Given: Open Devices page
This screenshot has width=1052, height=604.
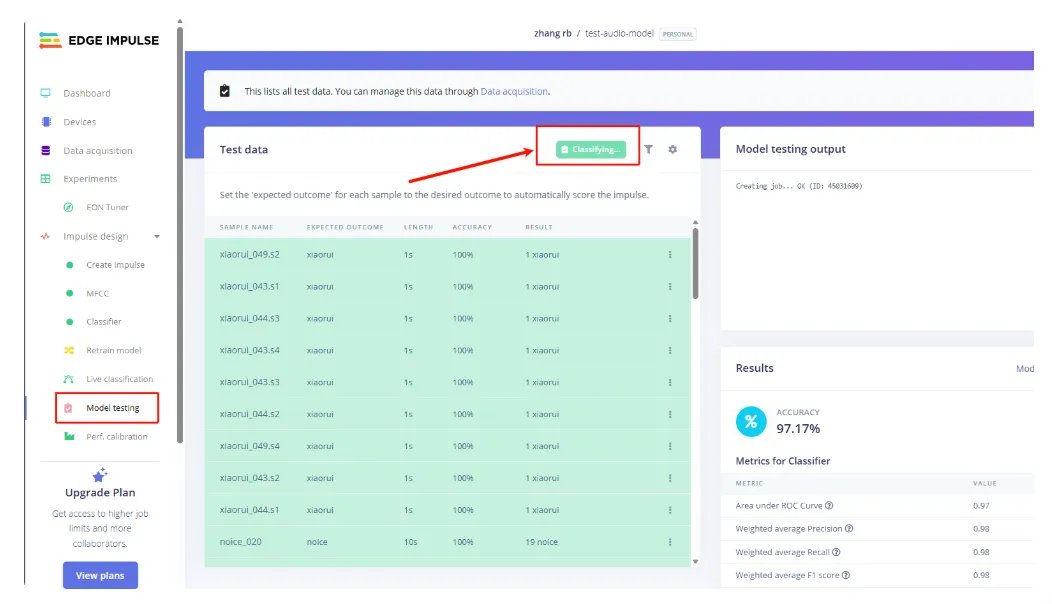Looking at the screenshot, I should tap(79, 122).
